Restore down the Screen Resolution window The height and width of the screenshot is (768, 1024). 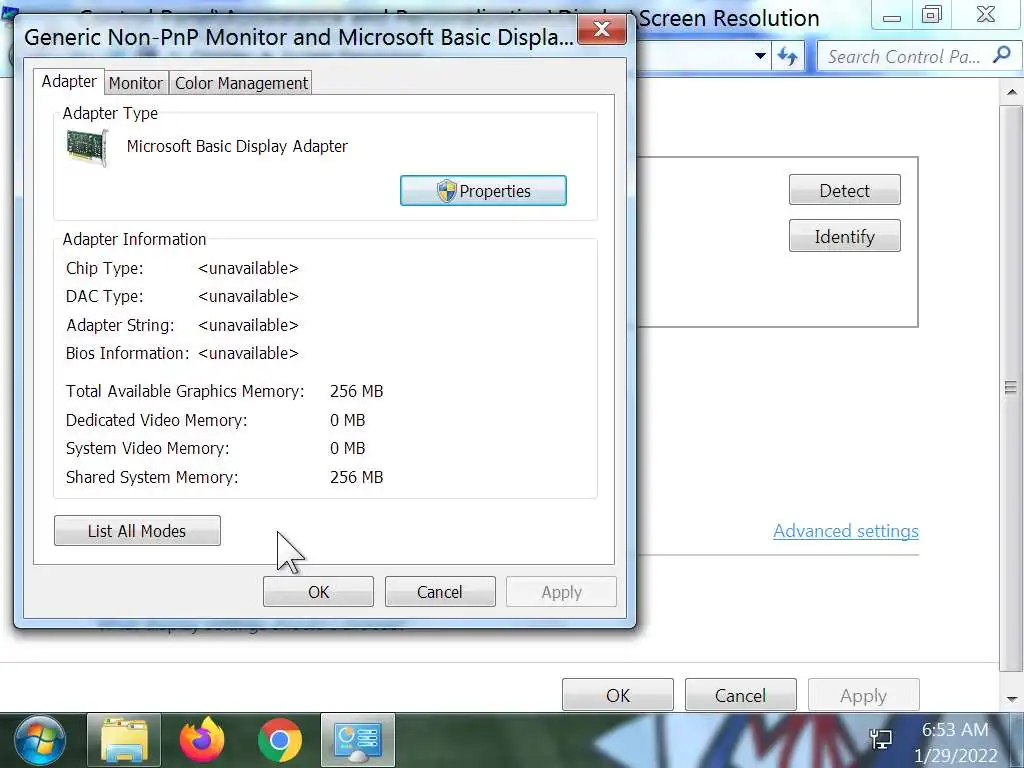coord(932,15)
